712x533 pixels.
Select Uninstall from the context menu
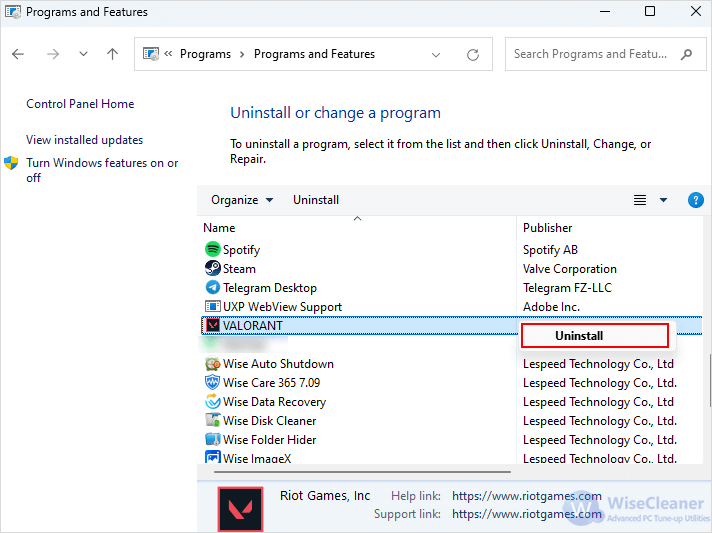tap(595, 336)
